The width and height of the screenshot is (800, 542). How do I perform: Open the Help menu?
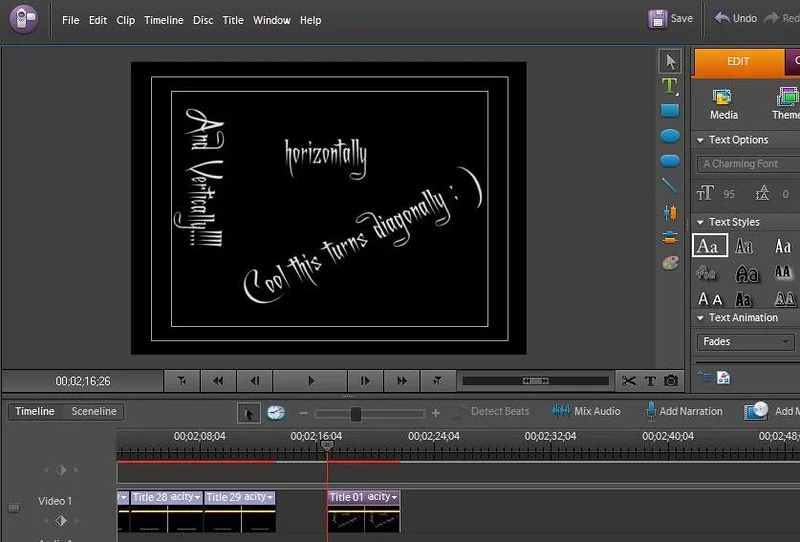(310, 20)
